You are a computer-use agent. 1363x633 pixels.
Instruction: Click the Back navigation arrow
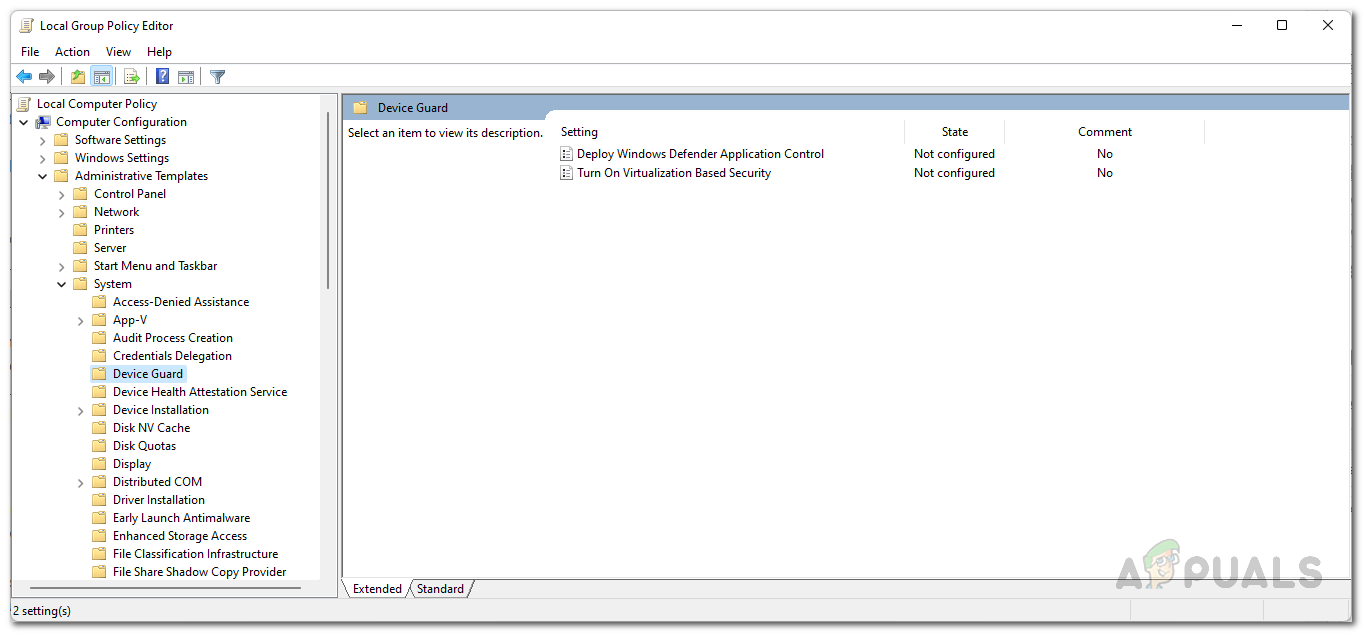pos(24,76)
